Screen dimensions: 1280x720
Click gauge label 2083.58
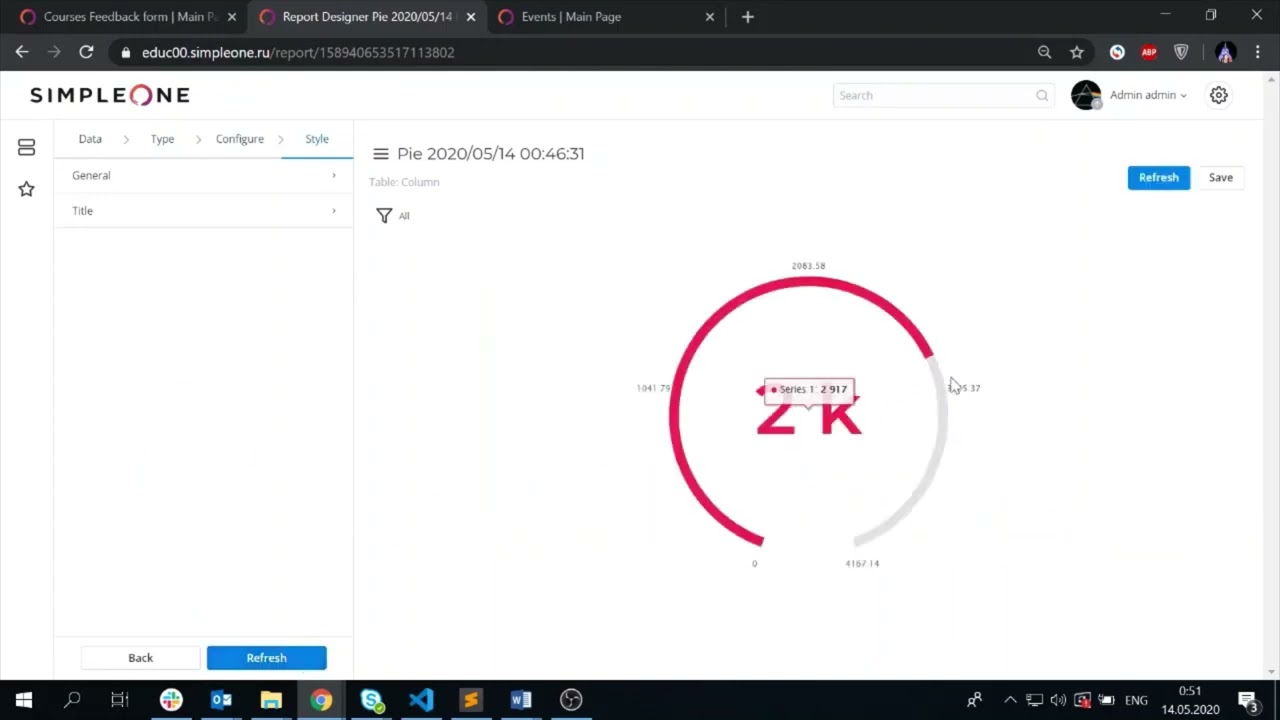coord(808,266)
